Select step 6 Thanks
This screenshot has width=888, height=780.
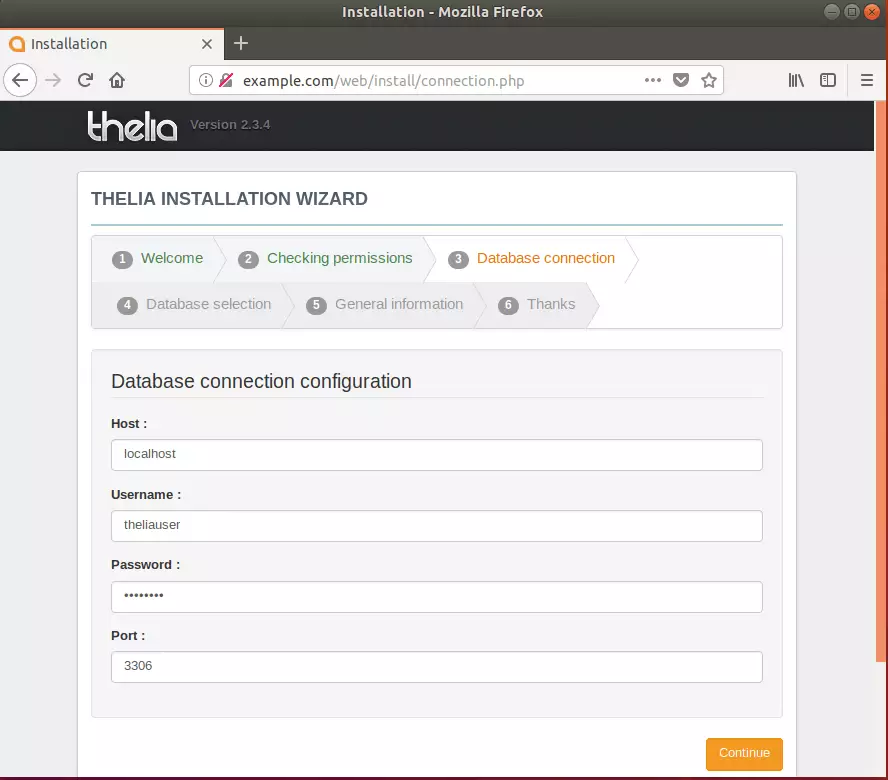click(x=536, y=305)
